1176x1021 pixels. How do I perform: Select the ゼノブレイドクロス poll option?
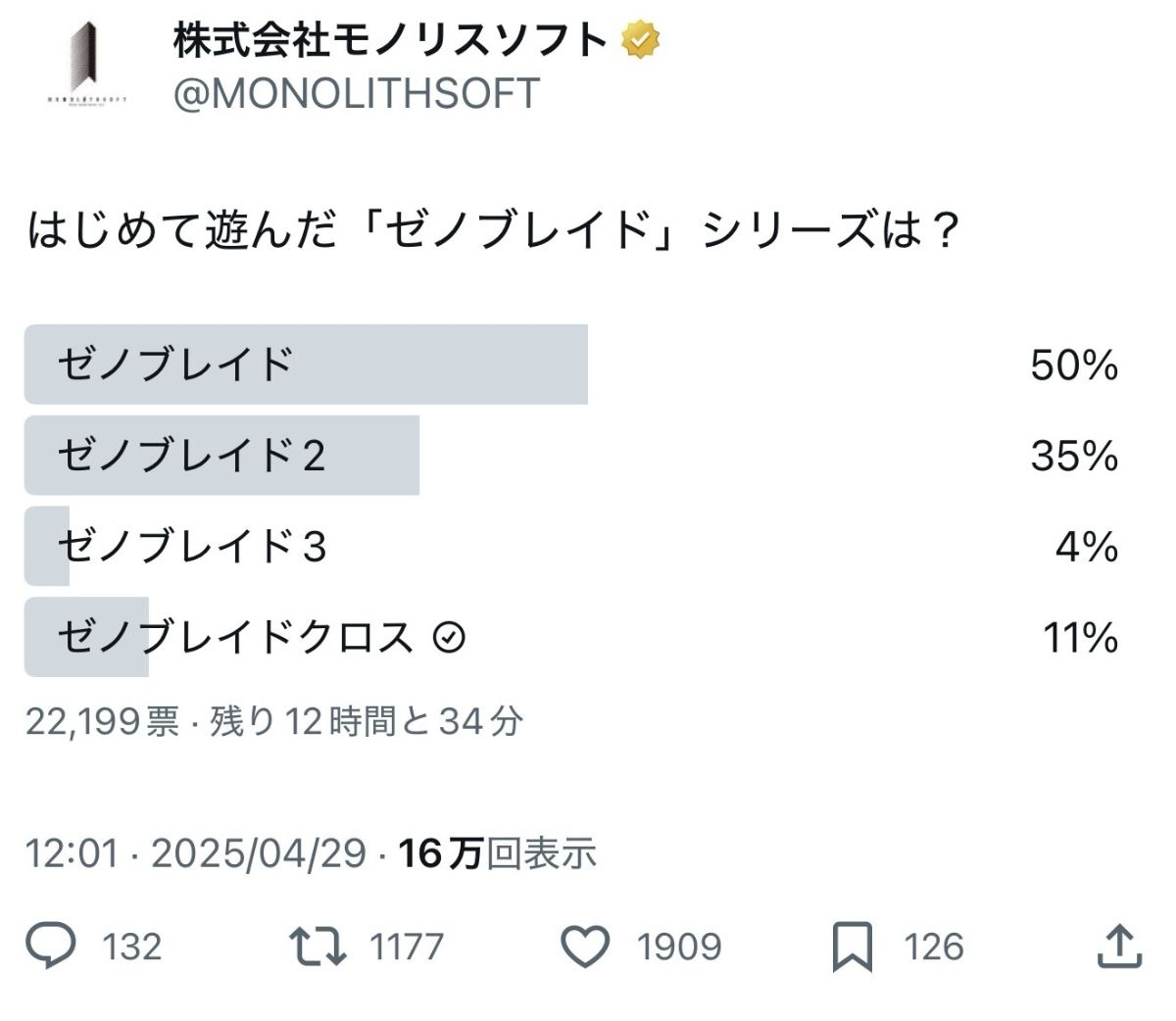coord(235,638)
